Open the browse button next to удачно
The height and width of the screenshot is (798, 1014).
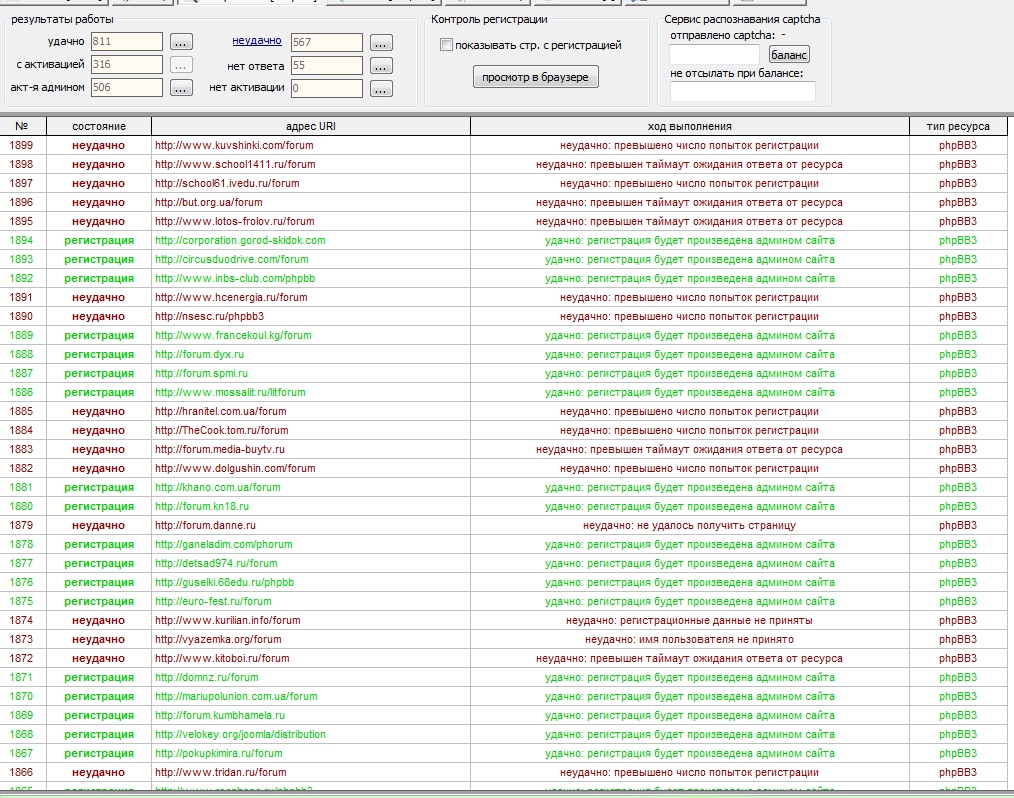pyautogui.click(x=181, y=43)
